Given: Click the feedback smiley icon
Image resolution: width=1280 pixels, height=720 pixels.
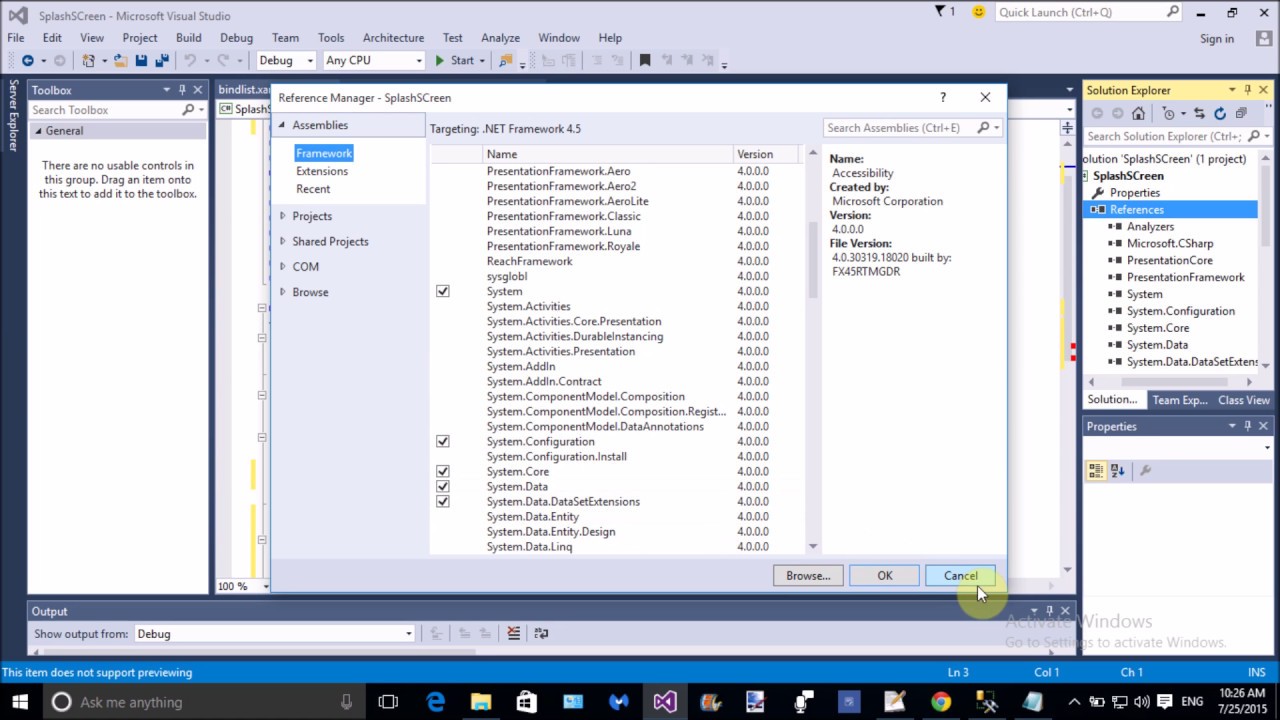Looking at the screenshot, I should (978, 12).
